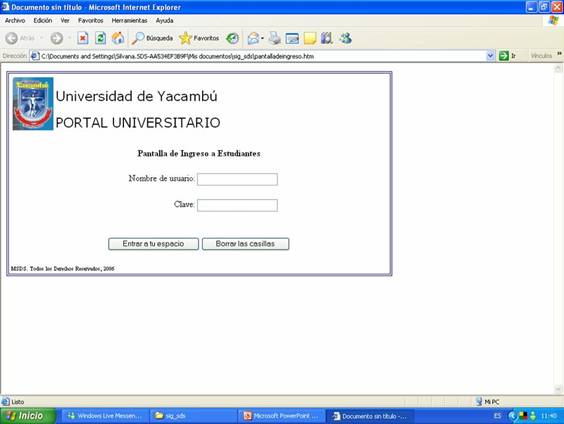Click the Borrar las casillas button

(245, 244)
